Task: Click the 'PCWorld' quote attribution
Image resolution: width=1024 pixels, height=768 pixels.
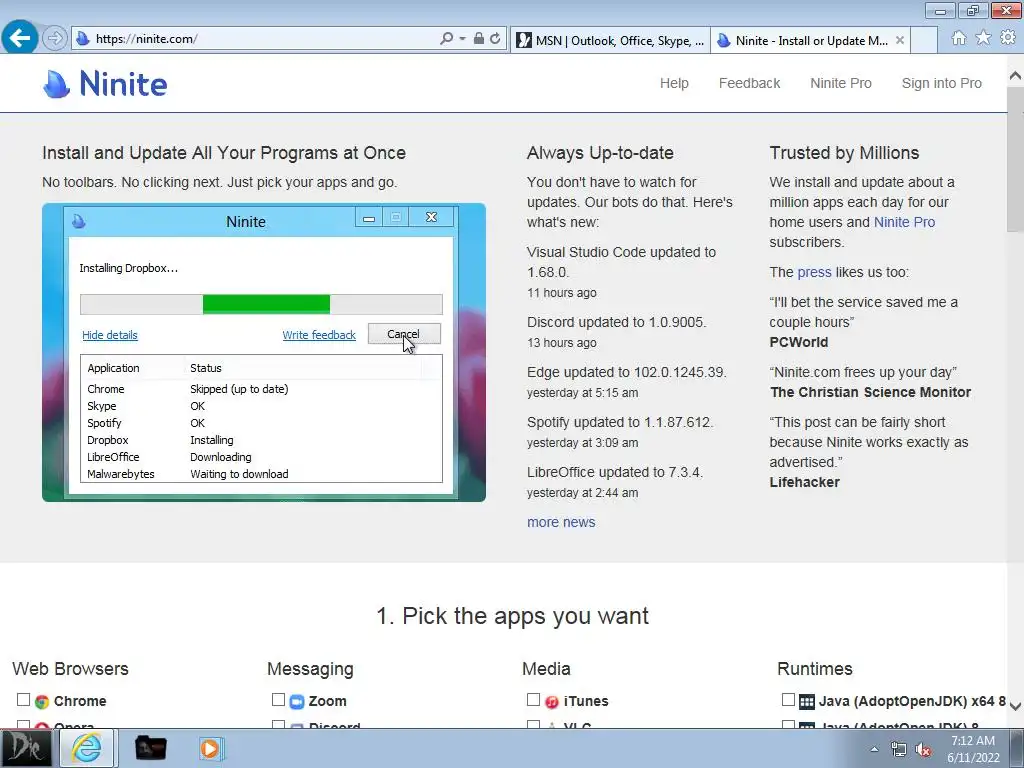Action: tap(799, 342)
